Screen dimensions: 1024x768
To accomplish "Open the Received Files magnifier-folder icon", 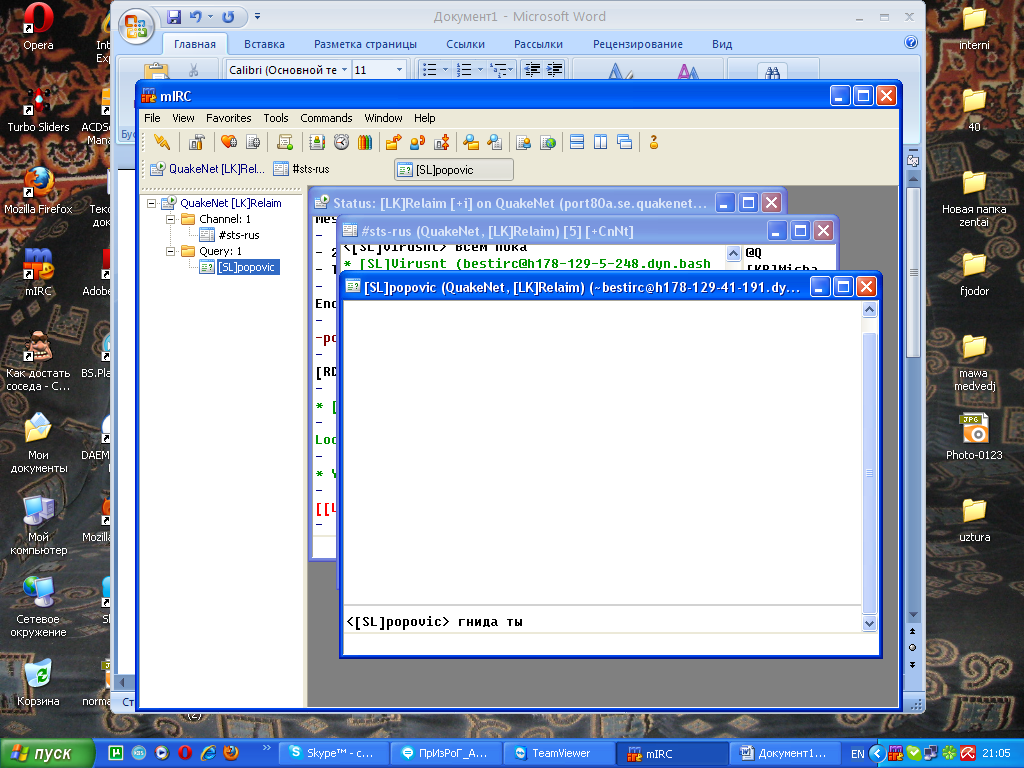I will click(x=471, y=142).
